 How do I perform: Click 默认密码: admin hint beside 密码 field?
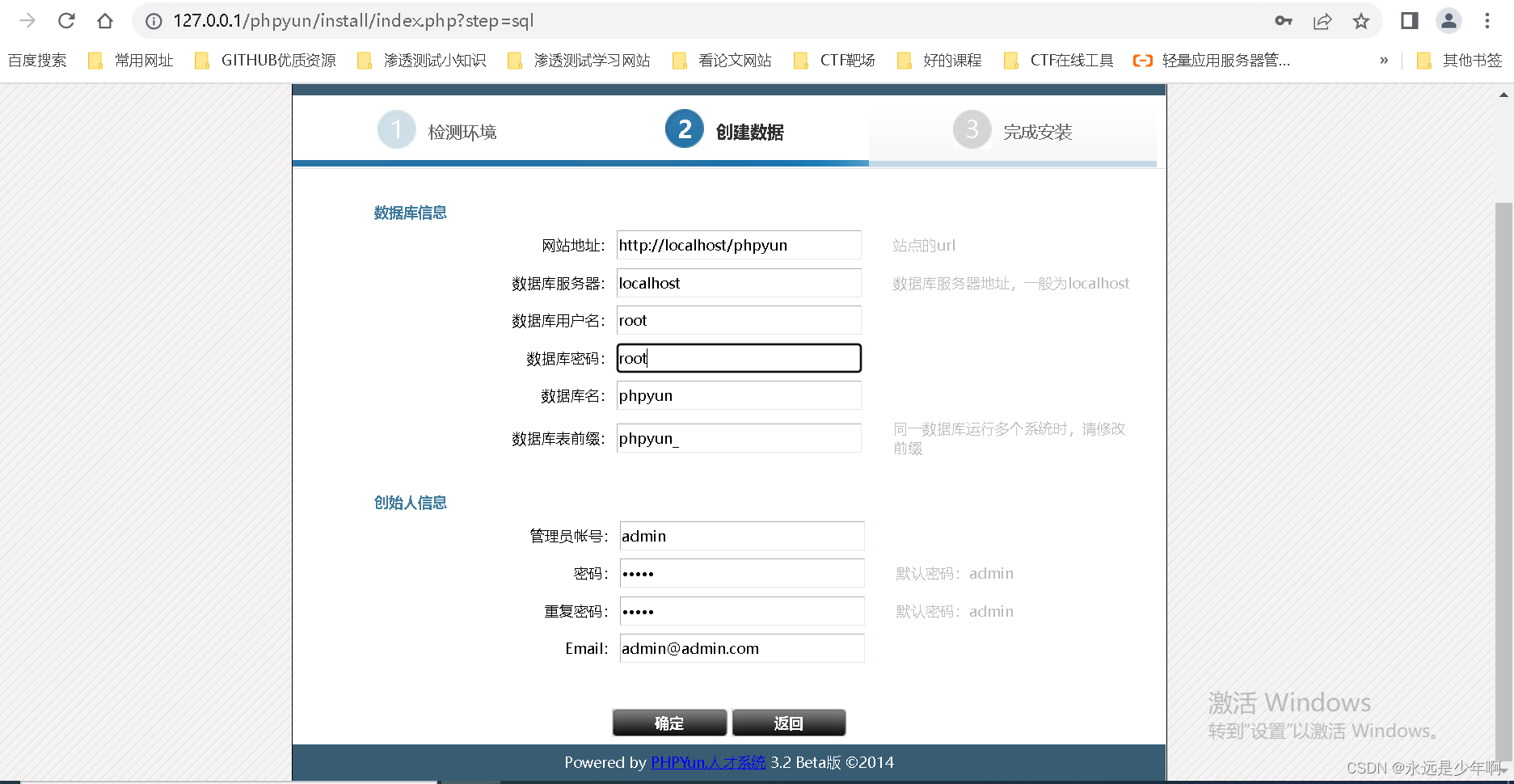(955, 573)
